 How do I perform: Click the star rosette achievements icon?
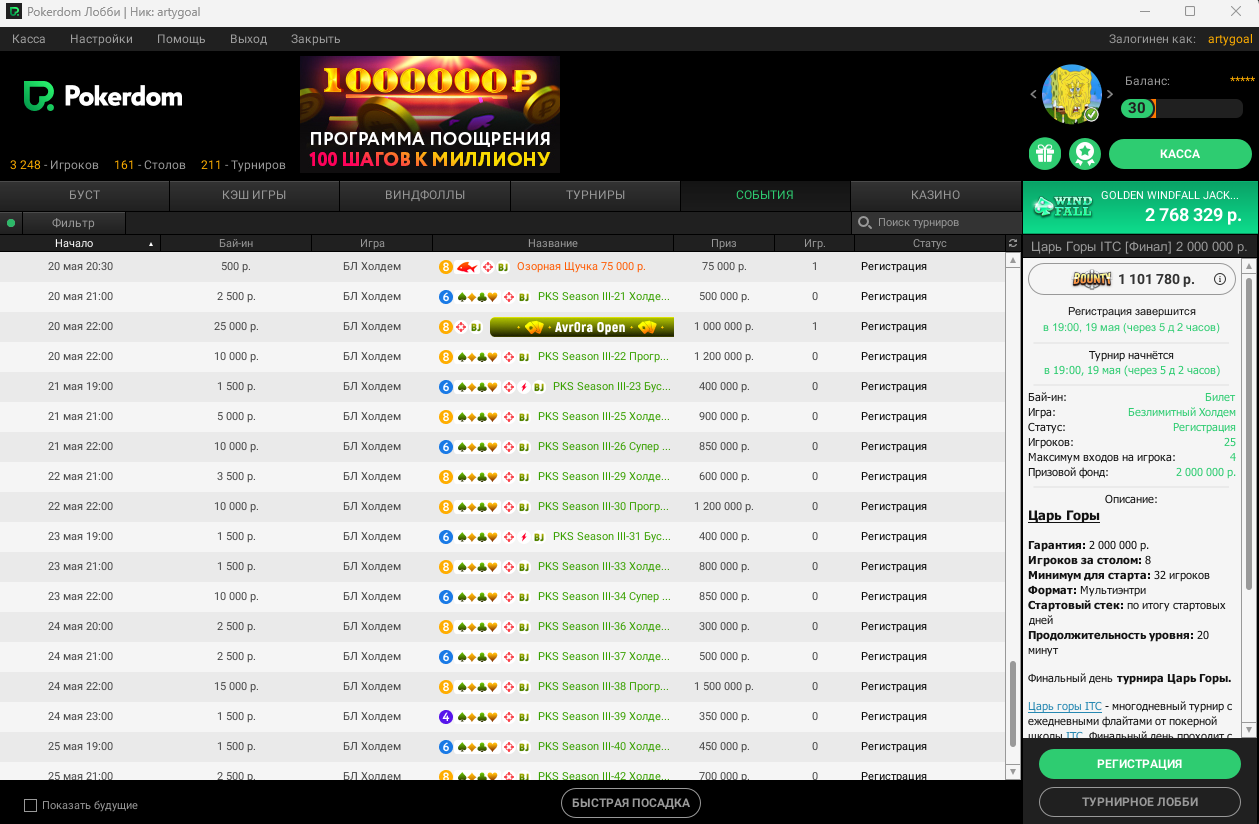(1085, 154)
